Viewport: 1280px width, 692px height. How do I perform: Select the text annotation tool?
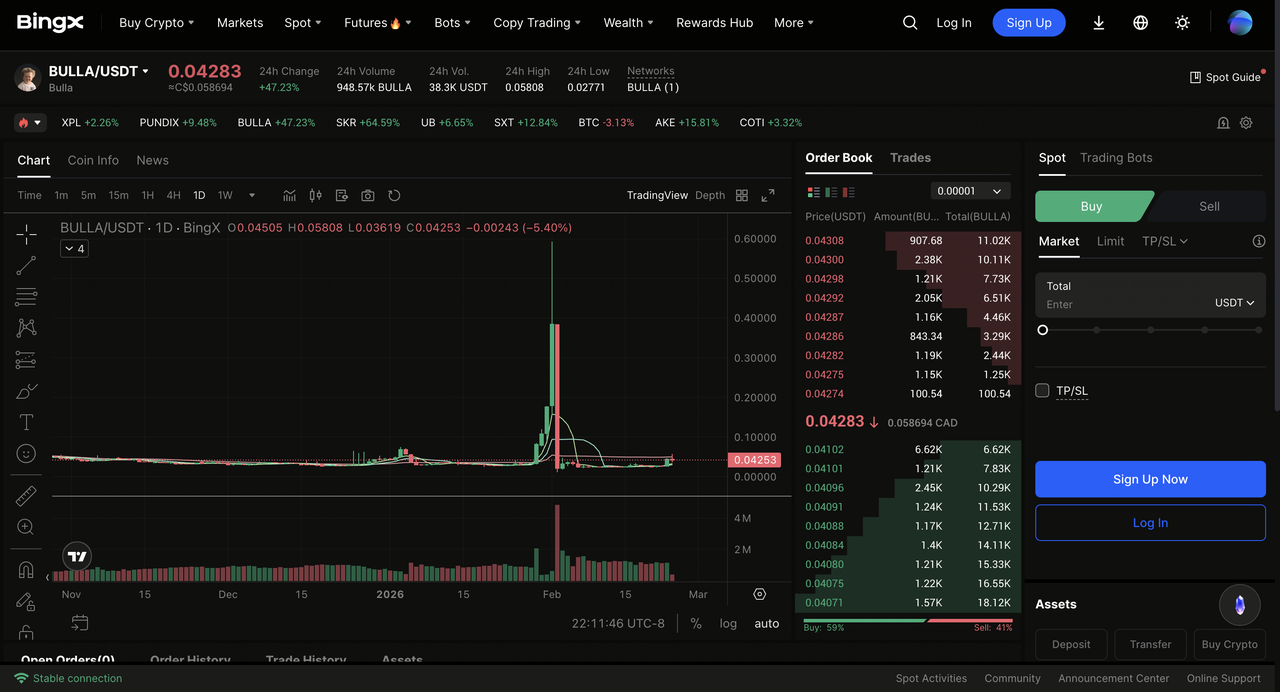(x=26, y=422)
